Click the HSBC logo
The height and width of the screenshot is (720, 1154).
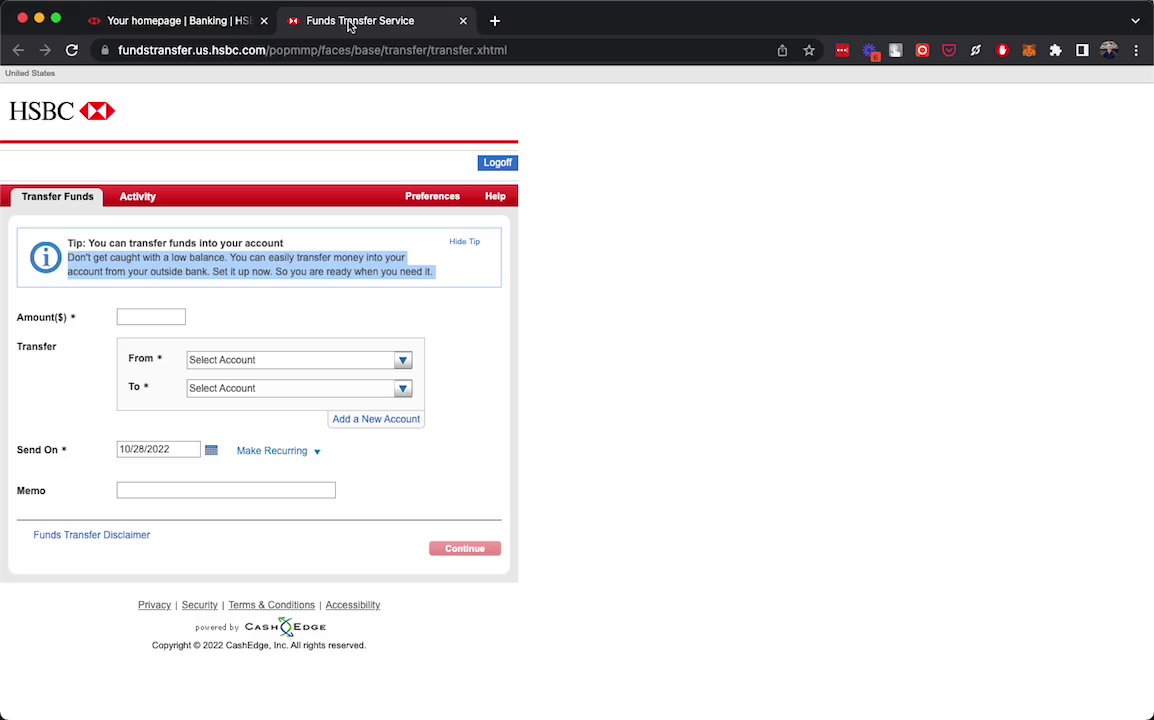[62, 111]
